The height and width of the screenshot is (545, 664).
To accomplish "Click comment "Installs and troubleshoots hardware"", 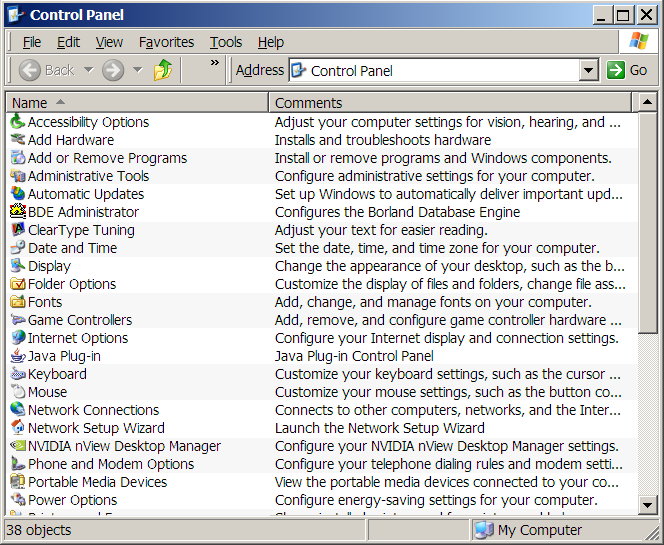I will point(383,140).
